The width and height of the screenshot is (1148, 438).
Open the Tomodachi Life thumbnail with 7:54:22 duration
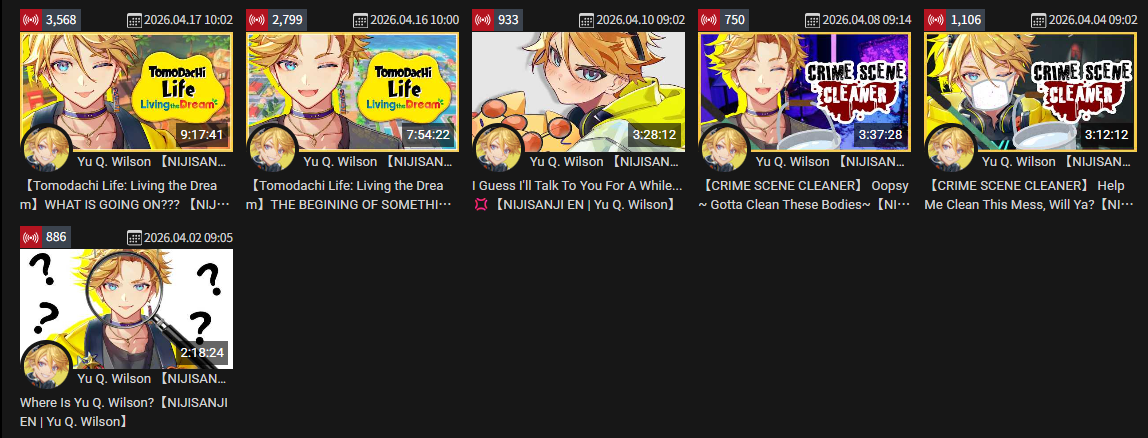(x=353, y=92)
